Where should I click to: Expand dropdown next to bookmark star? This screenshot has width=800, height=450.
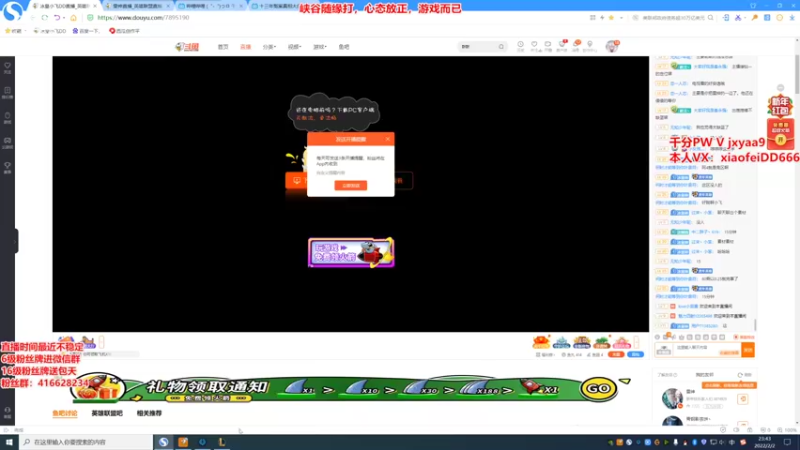coord(621,18)
